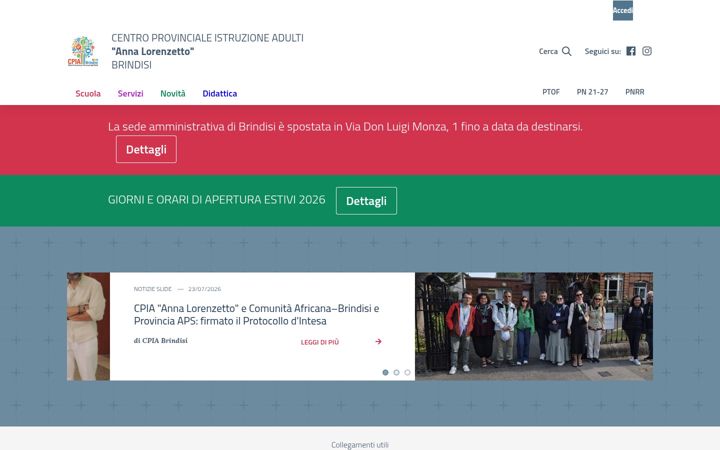Click the arrow next to Leggi di più
This screenshot has height=450, width=720.
coord(378,342)
